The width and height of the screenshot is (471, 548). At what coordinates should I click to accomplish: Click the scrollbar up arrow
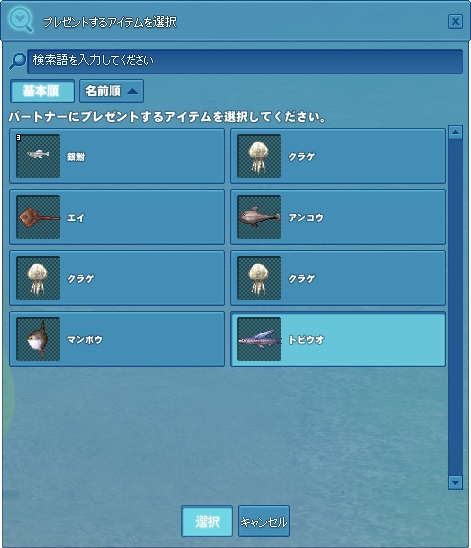coord(455,132)
